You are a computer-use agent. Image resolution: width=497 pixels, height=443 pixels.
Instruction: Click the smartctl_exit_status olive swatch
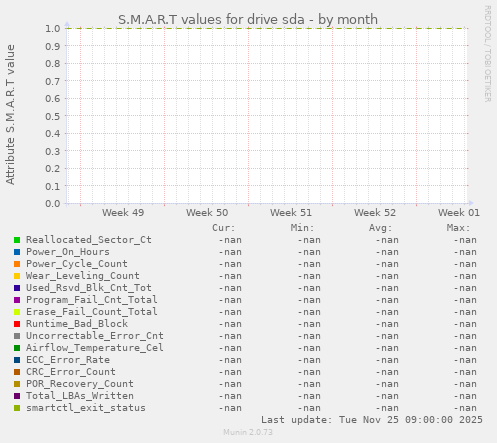(x=17, y=408)
